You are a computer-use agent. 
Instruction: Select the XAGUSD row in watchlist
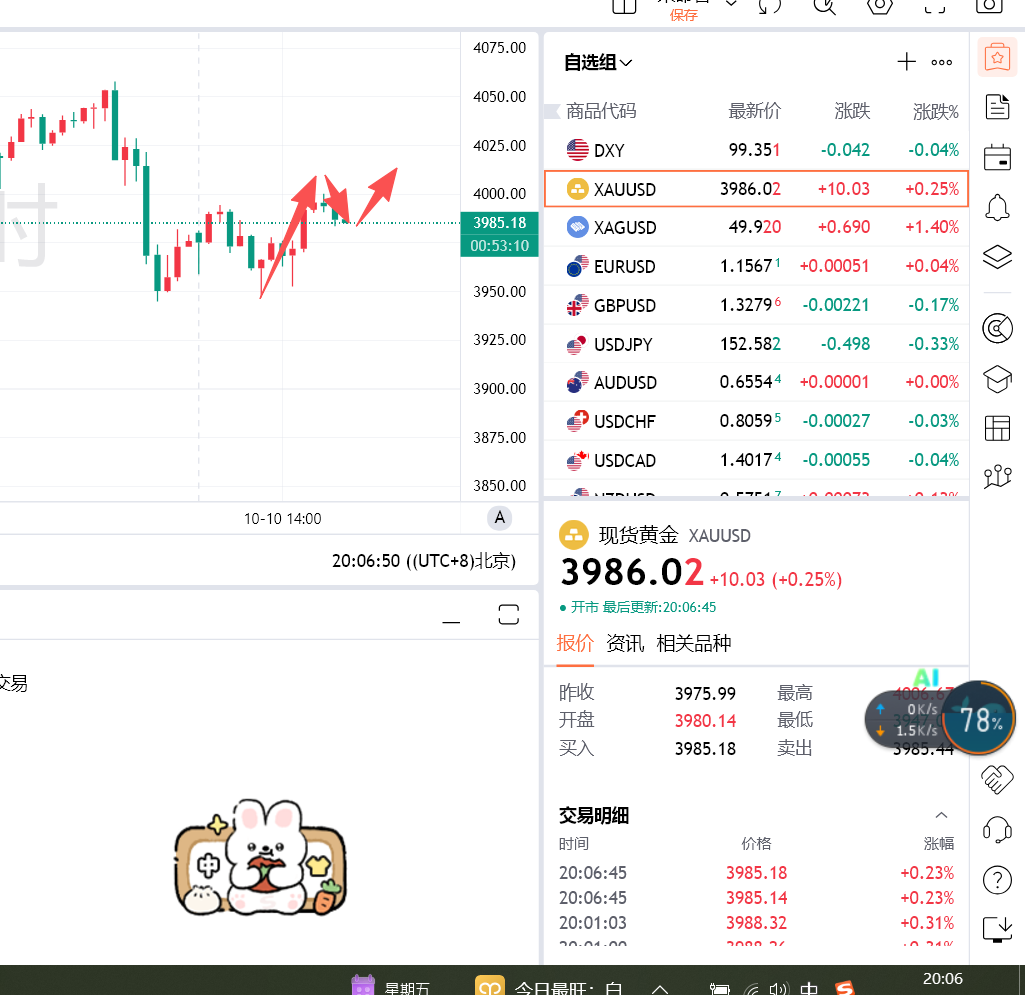(756, 228)
